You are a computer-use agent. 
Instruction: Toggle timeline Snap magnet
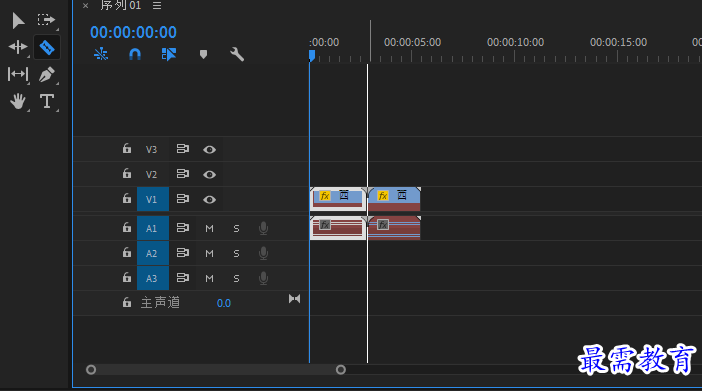135,55
